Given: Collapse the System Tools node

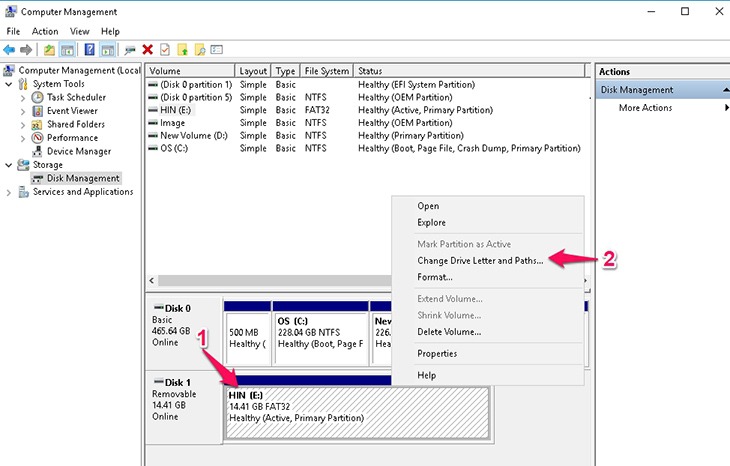Looking at the screenshot, I should [x=8, y=84].
